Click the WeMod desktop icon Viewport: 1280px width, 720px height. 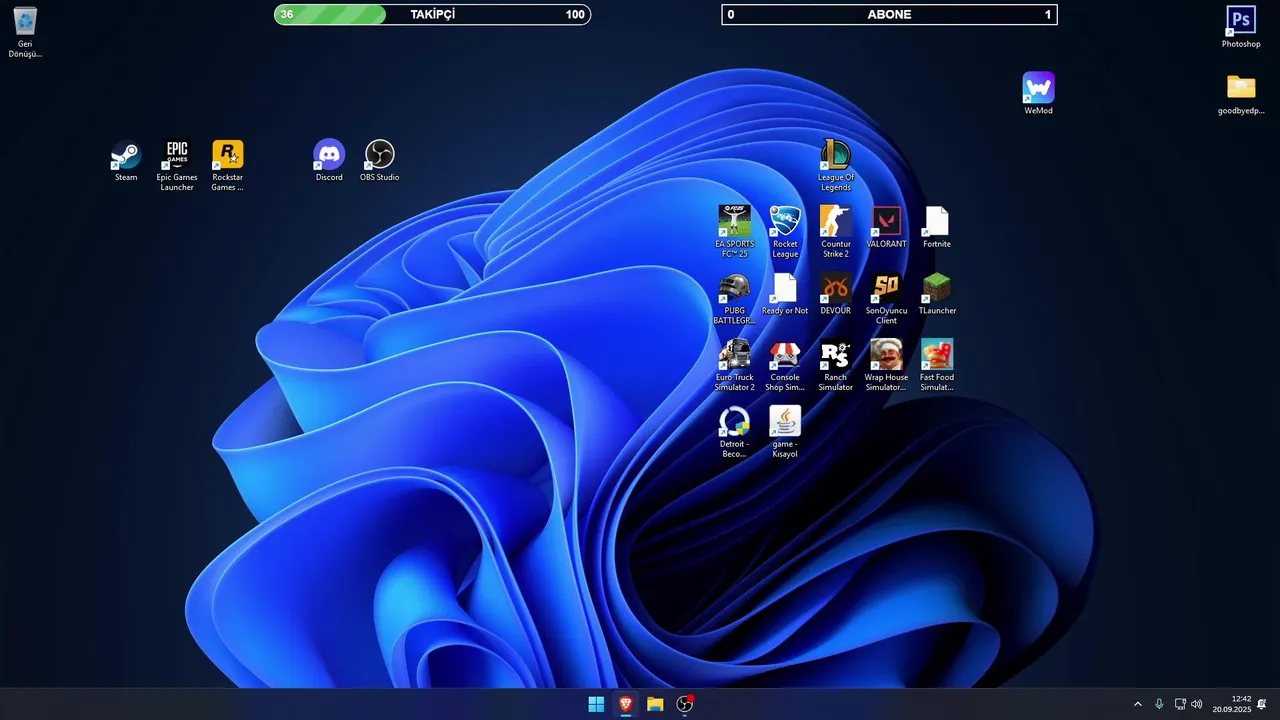coord(1039,94)
